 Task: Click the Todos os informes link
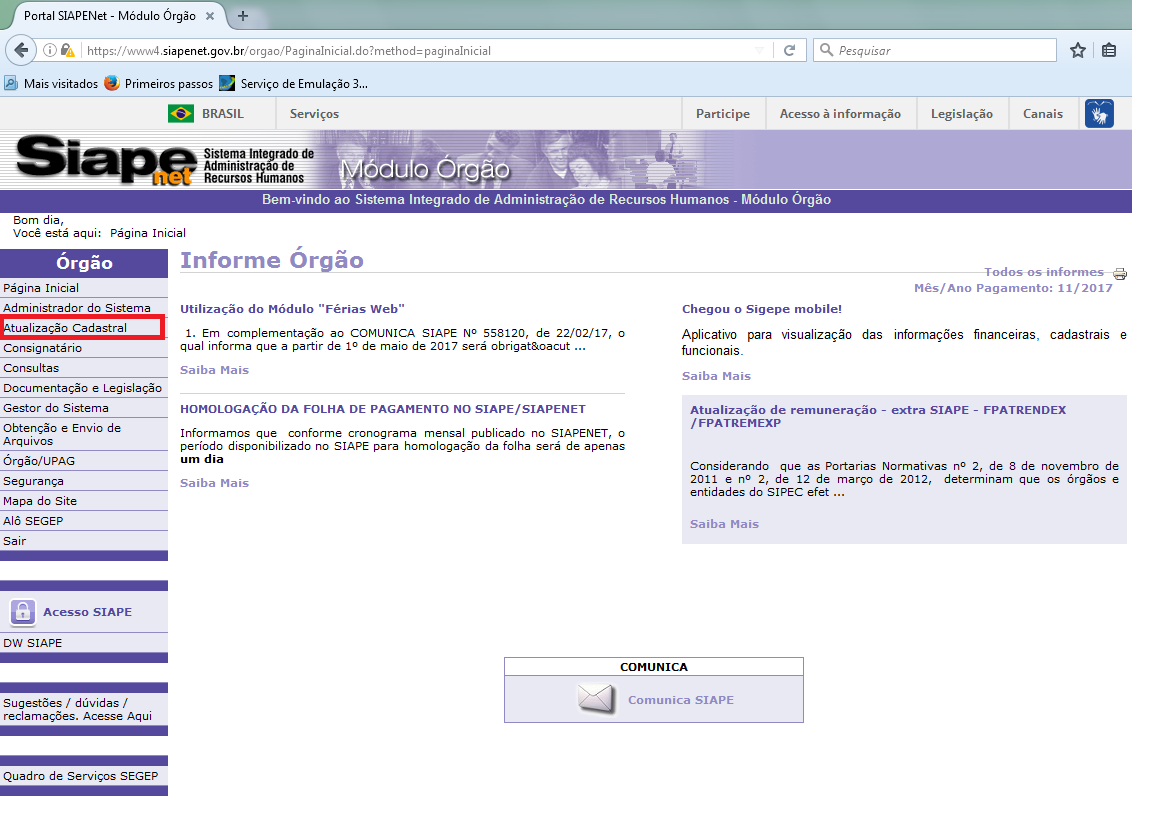point(1043,272)
